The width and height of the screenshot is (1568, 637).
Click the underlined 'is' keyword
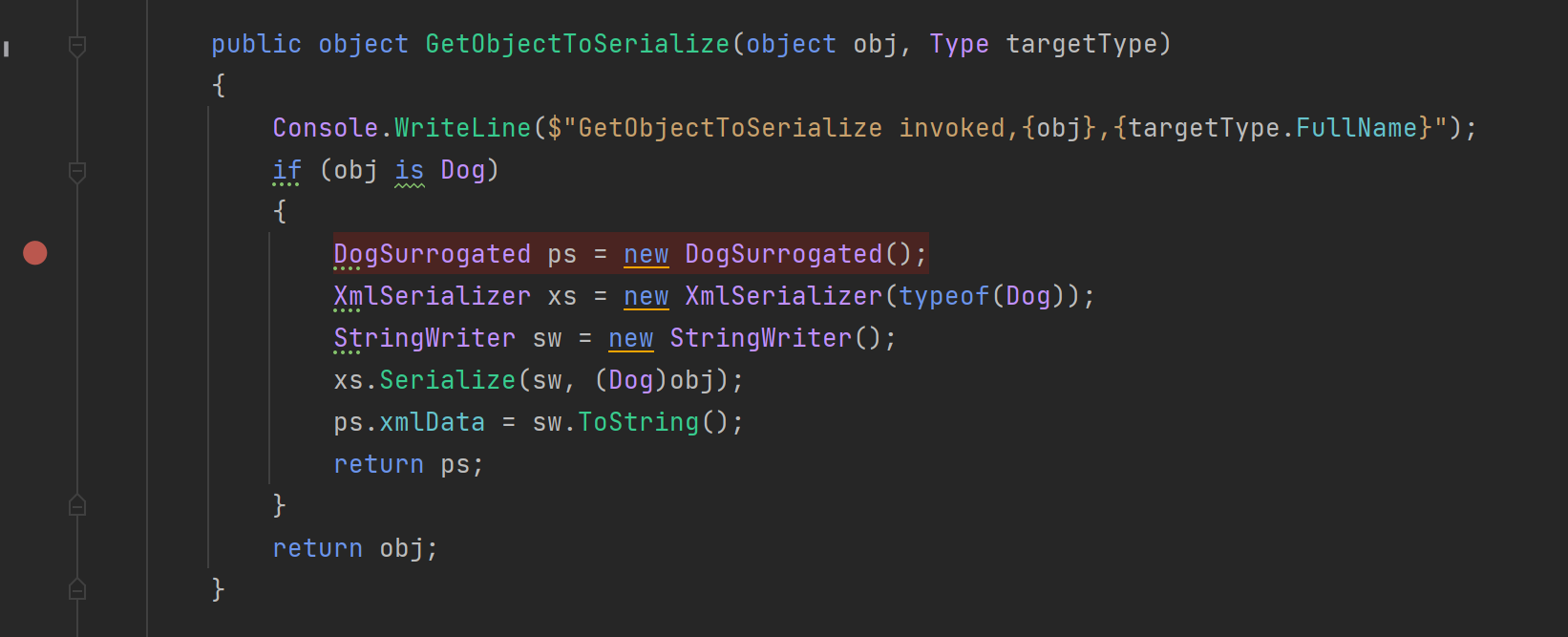[x=409, y=170]
